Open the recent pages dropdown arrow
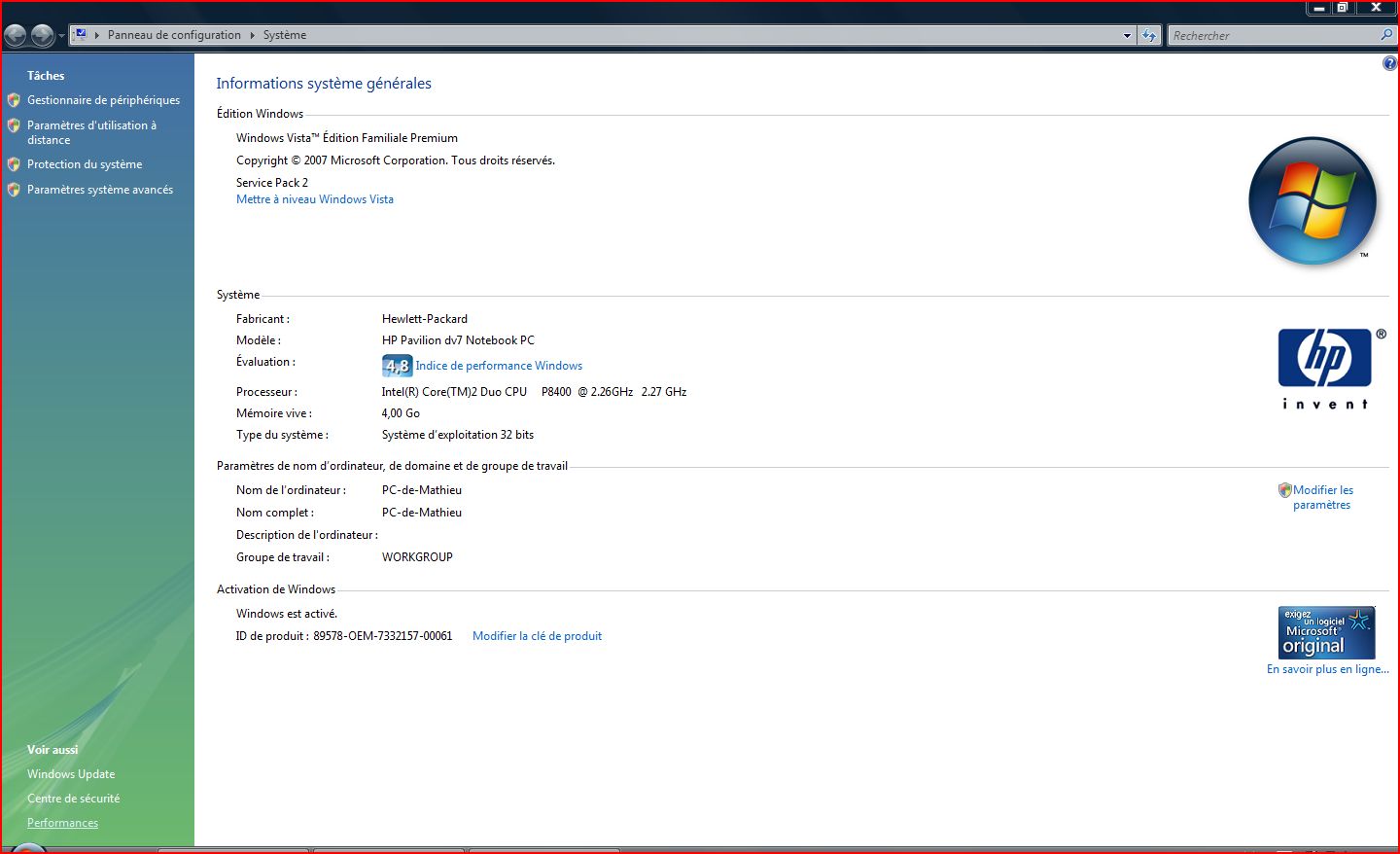The image size is (1400, 854). click(61, 36)
